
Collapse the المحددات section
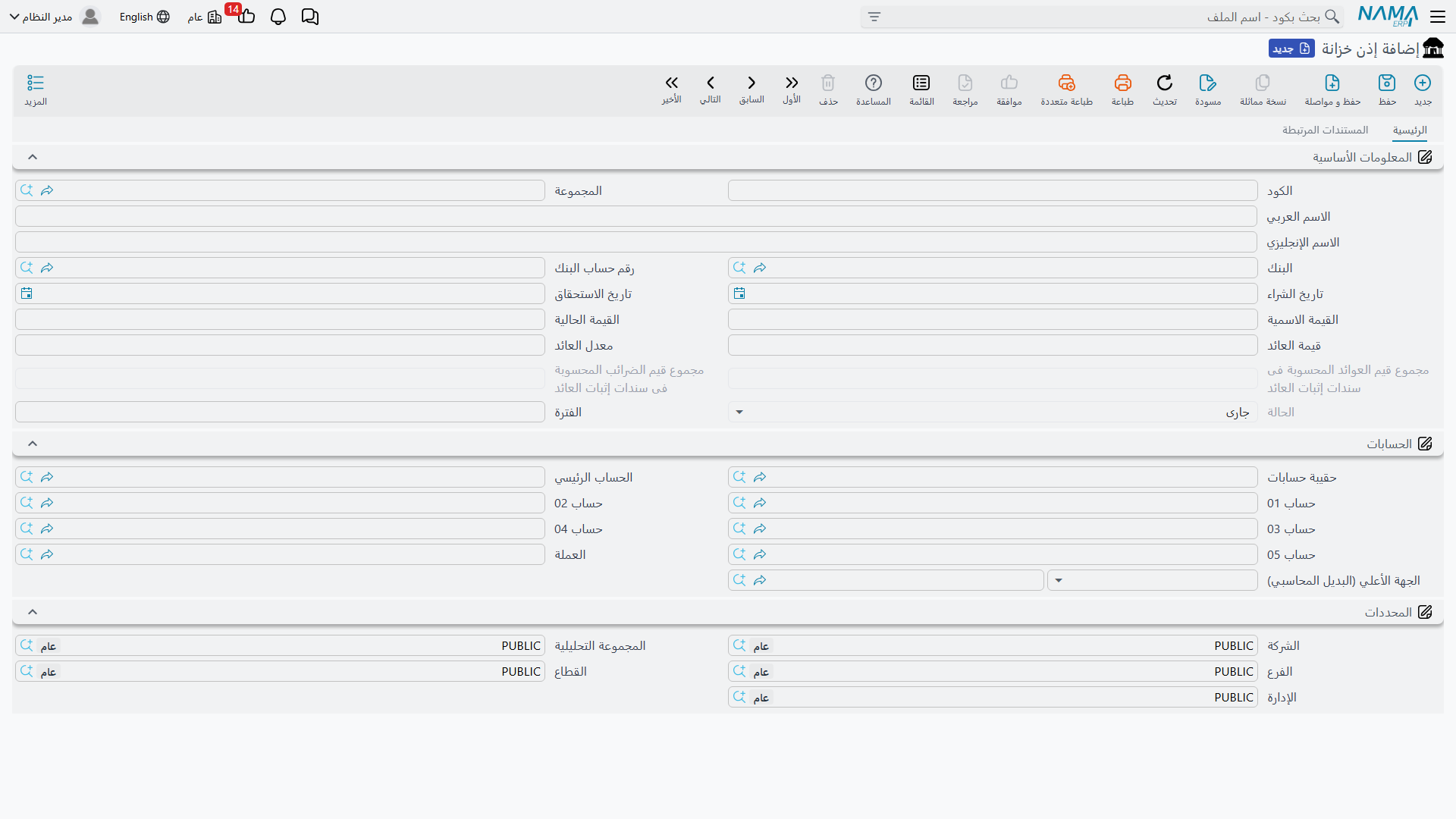coord(33,612)
